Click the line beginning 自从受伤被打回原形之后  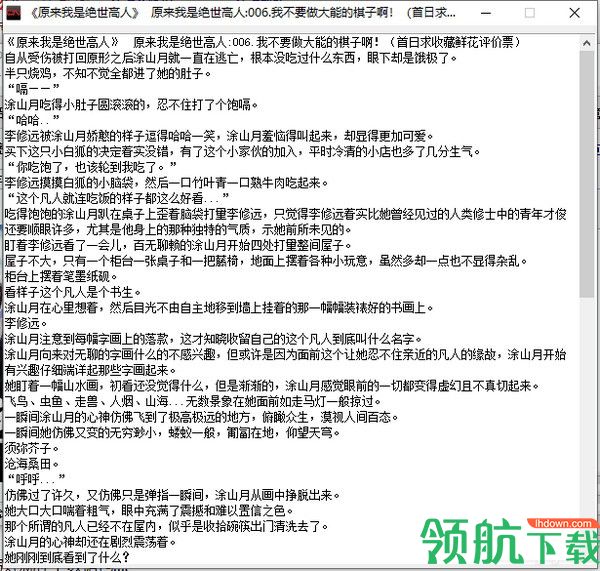point(231,58)
